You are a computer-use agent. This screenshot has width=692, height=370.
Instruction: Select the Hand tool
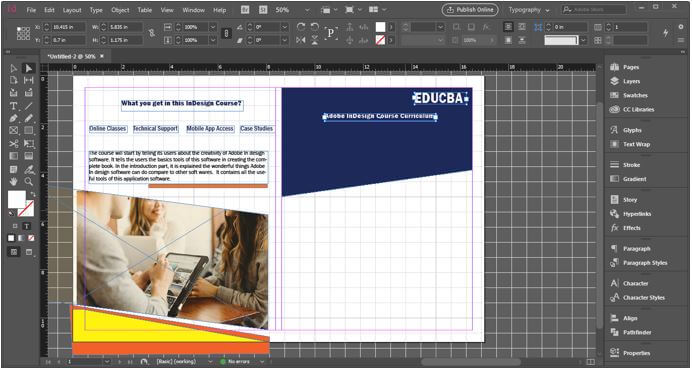point(14,181)
